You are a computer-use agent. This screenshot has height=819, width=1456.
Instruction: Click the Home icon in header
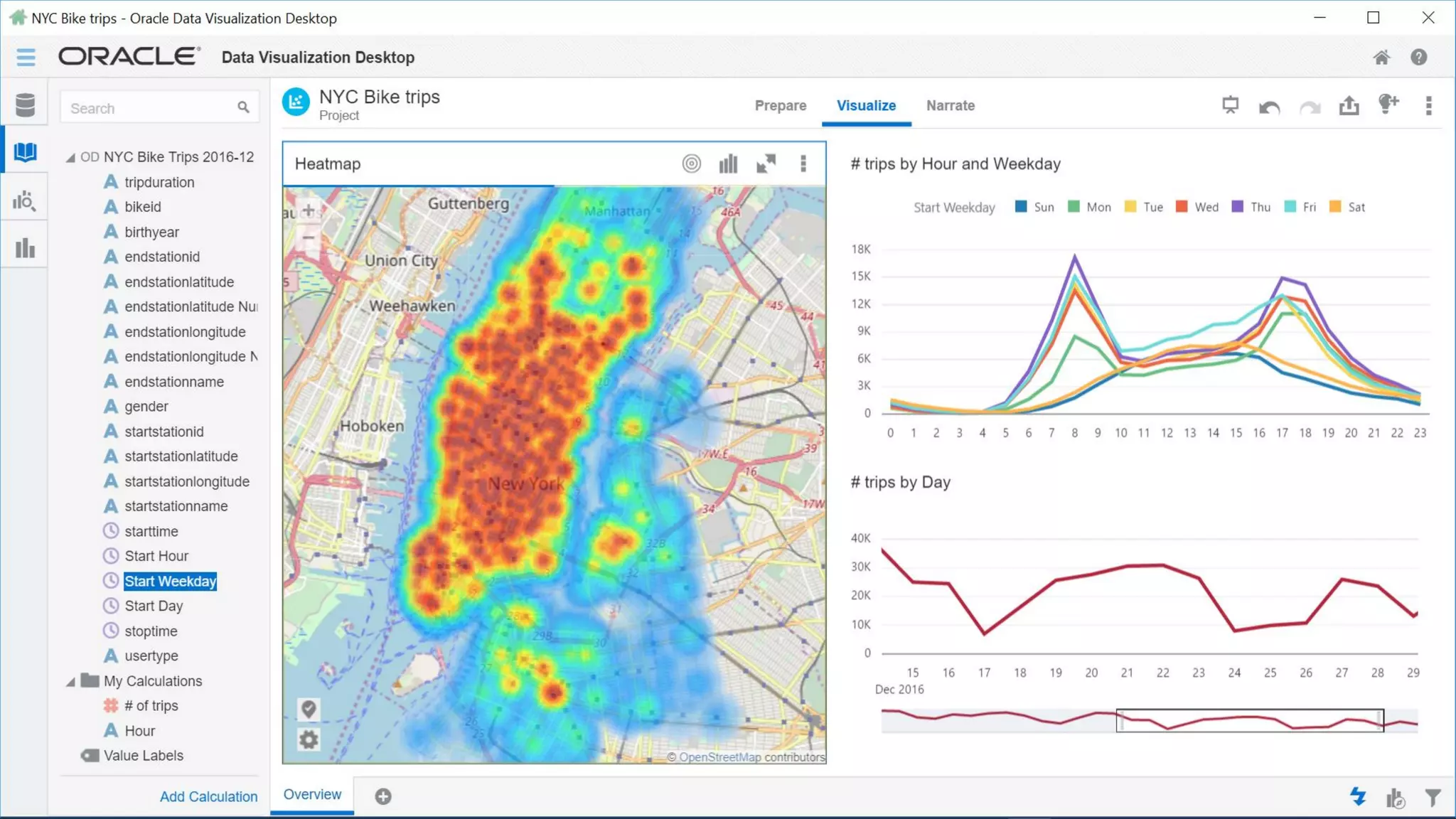(1381, 58)
